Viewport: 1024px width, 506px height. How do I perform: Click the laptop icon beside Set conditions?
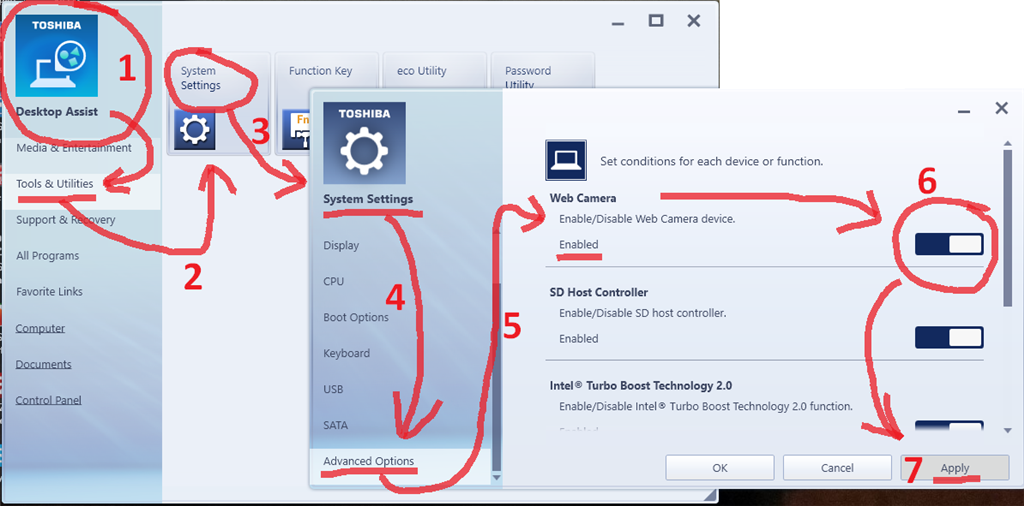[566, 160]
